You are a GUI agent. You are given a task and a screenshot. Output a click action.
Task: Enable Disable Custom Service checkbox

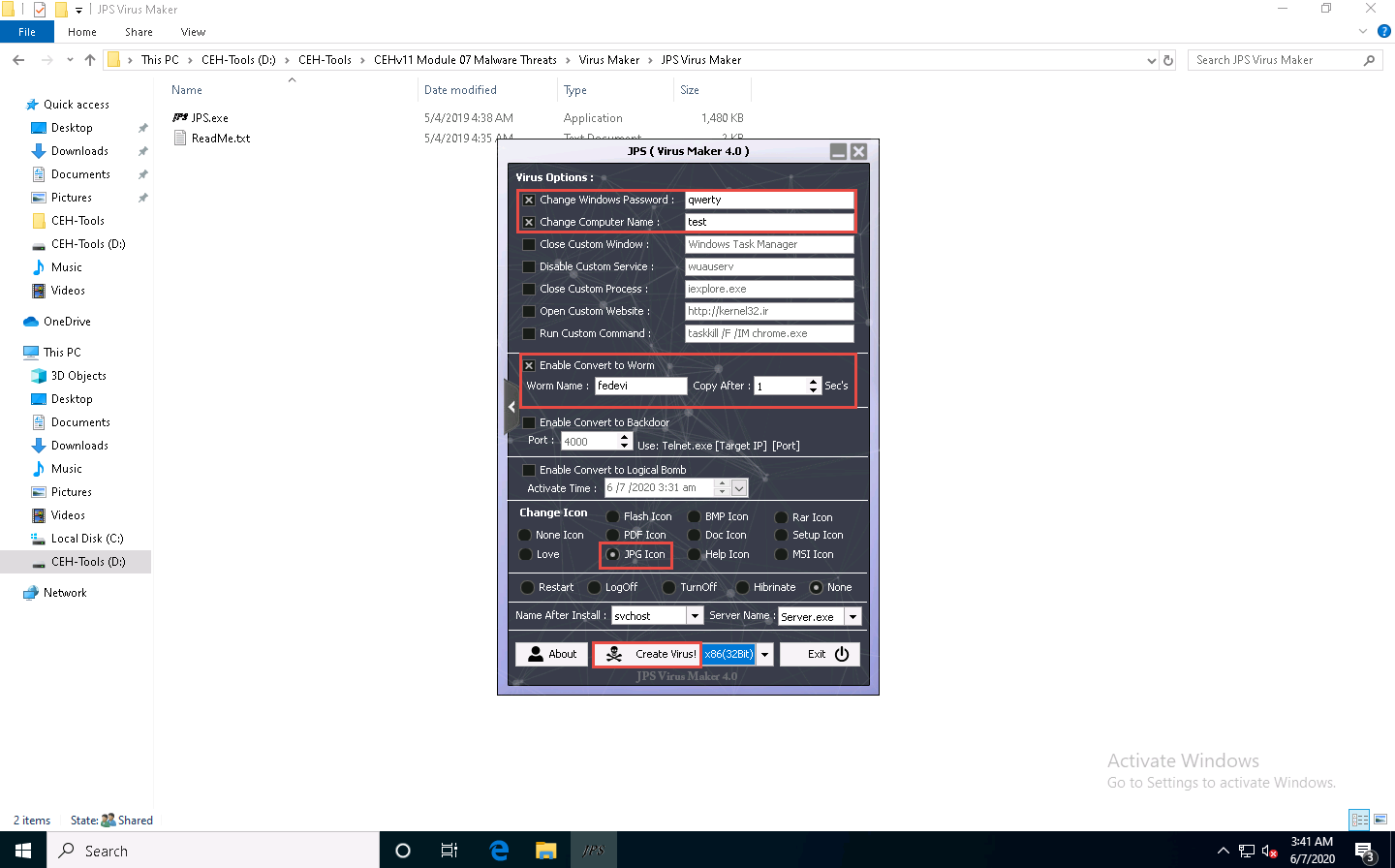(x=529, y=267)
